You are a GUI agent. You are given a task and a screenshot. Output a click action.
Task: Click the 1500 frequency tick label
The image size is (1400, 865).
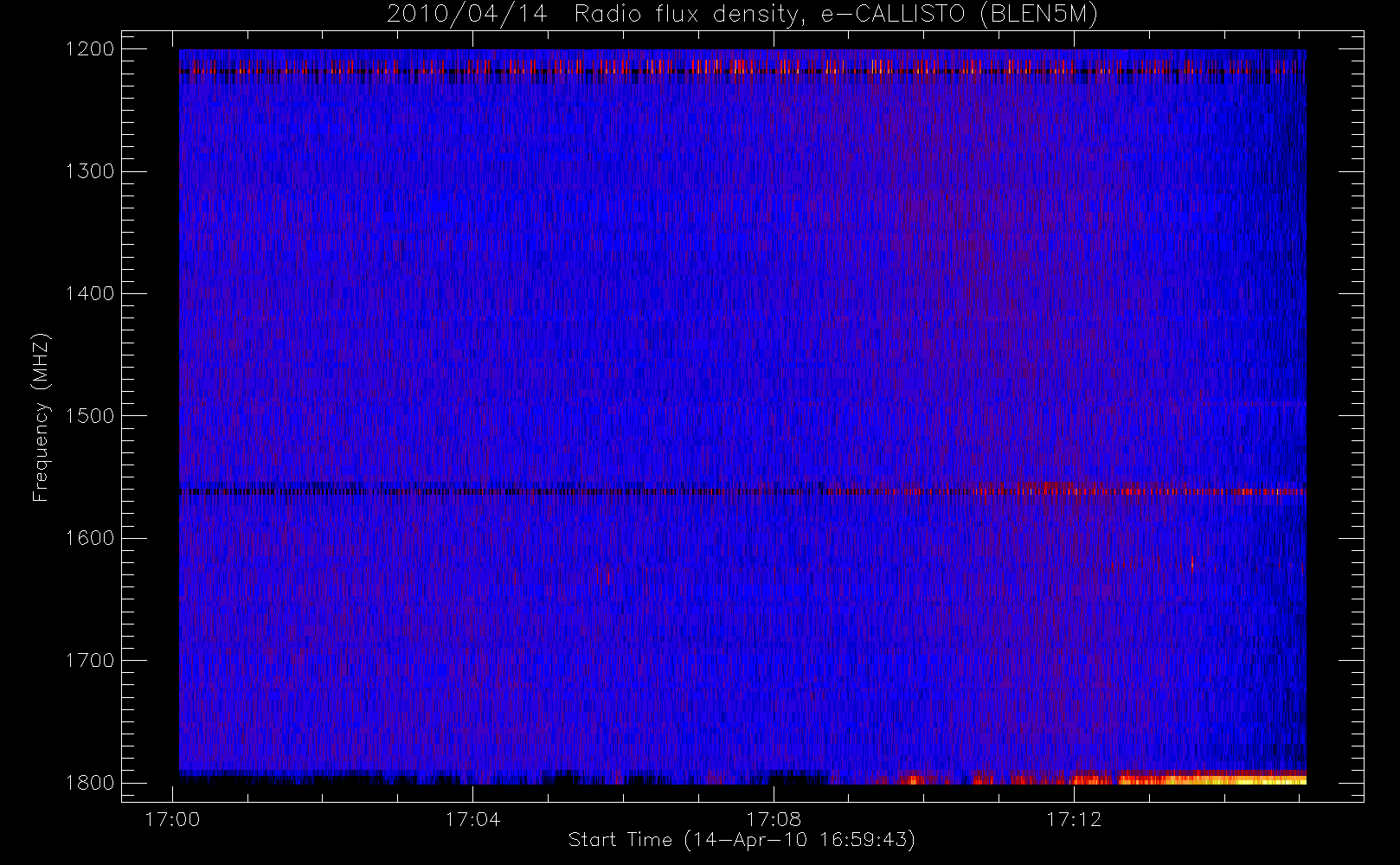(90, 416)
